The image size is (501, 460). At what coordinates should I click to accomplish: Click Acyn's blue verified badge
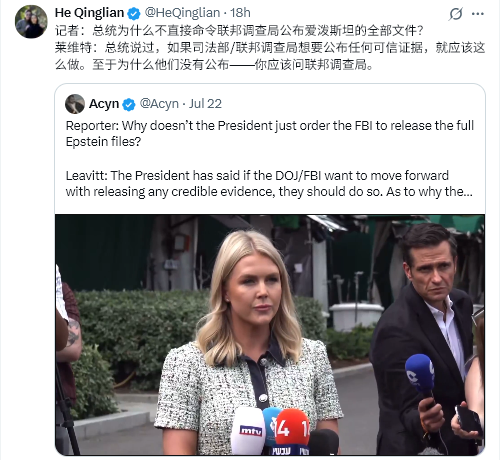[x=129, y=104]
